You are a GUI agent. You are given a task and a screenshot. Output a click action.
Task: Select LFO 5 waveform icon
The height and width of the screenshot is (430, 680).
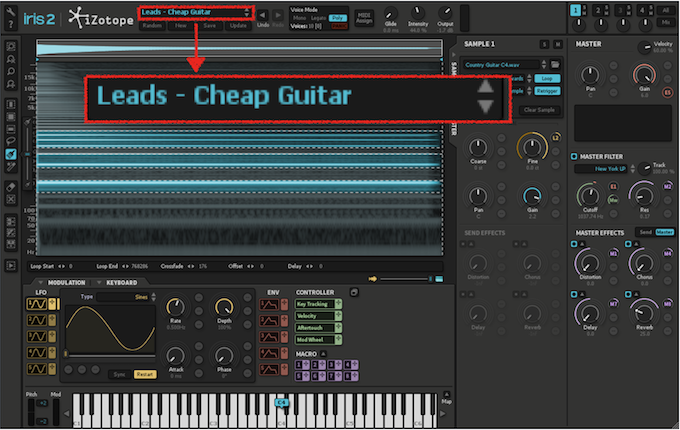pos(37,369)
